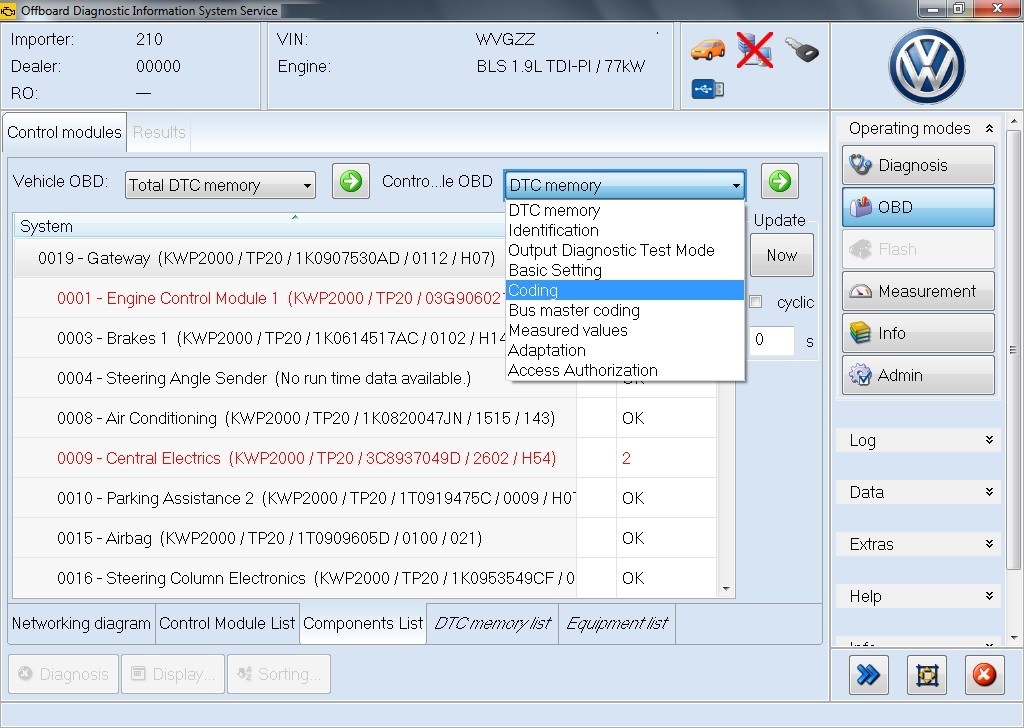Select 0004 - Steering Angle Sender row

click(365, 378)
